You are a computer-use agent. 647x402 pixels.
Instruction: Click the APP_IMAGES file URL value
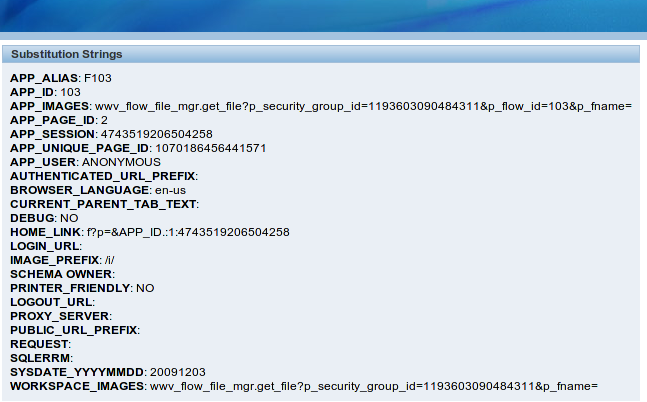364,106
